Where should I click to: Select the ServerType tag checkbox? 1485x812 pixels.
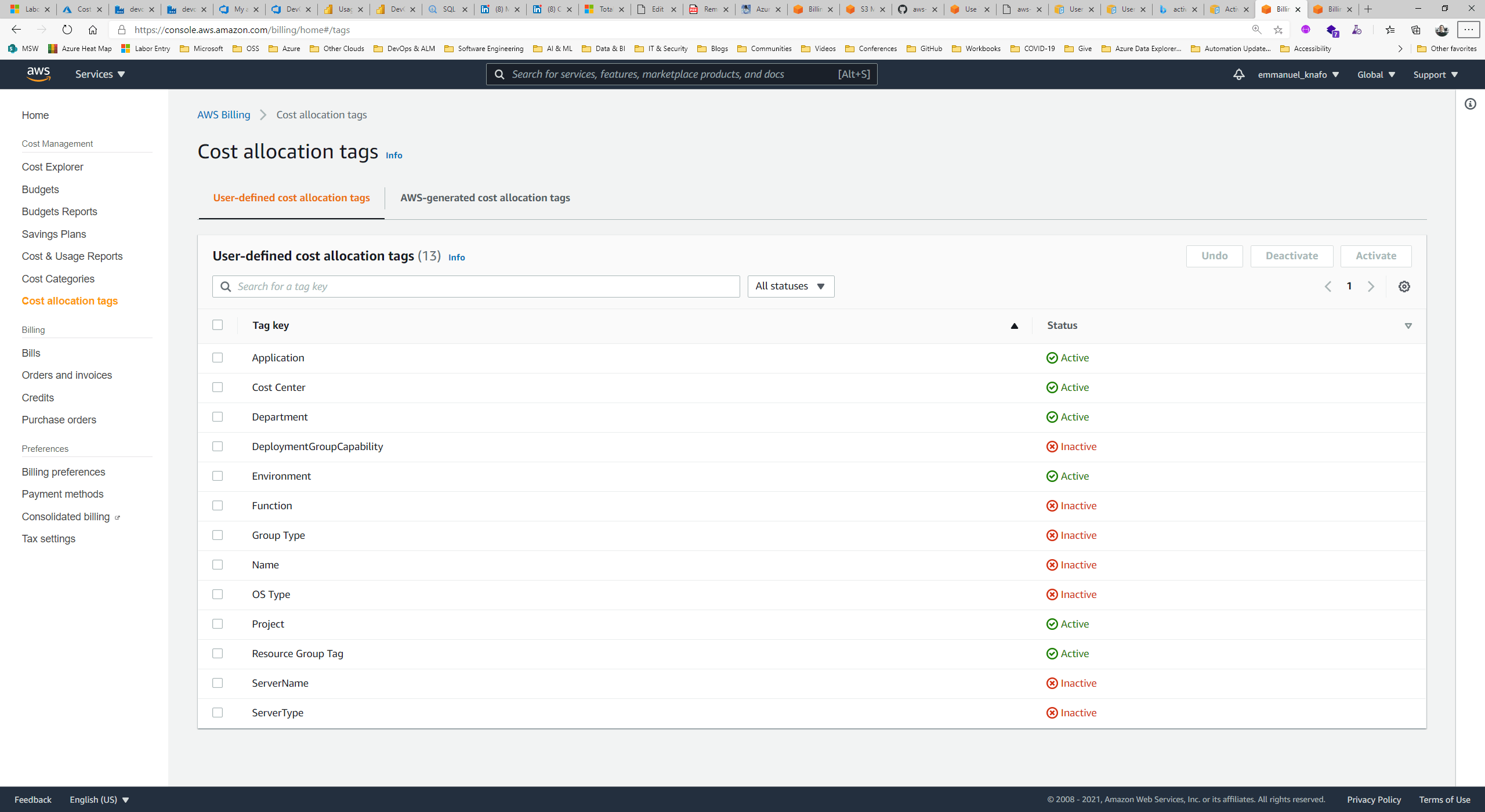coord(218,712)
